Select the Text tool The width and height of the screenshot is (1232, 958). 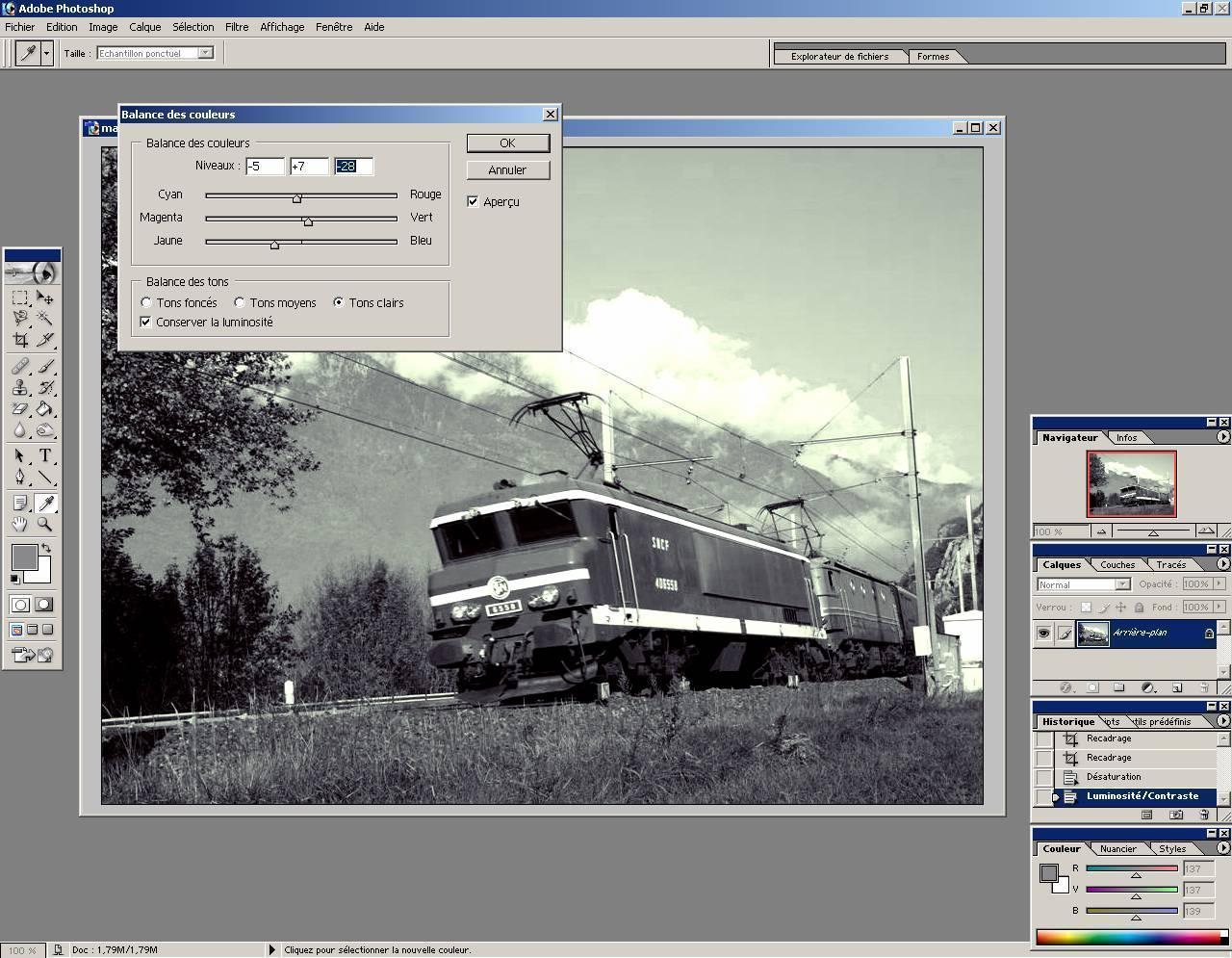(44, 456)
